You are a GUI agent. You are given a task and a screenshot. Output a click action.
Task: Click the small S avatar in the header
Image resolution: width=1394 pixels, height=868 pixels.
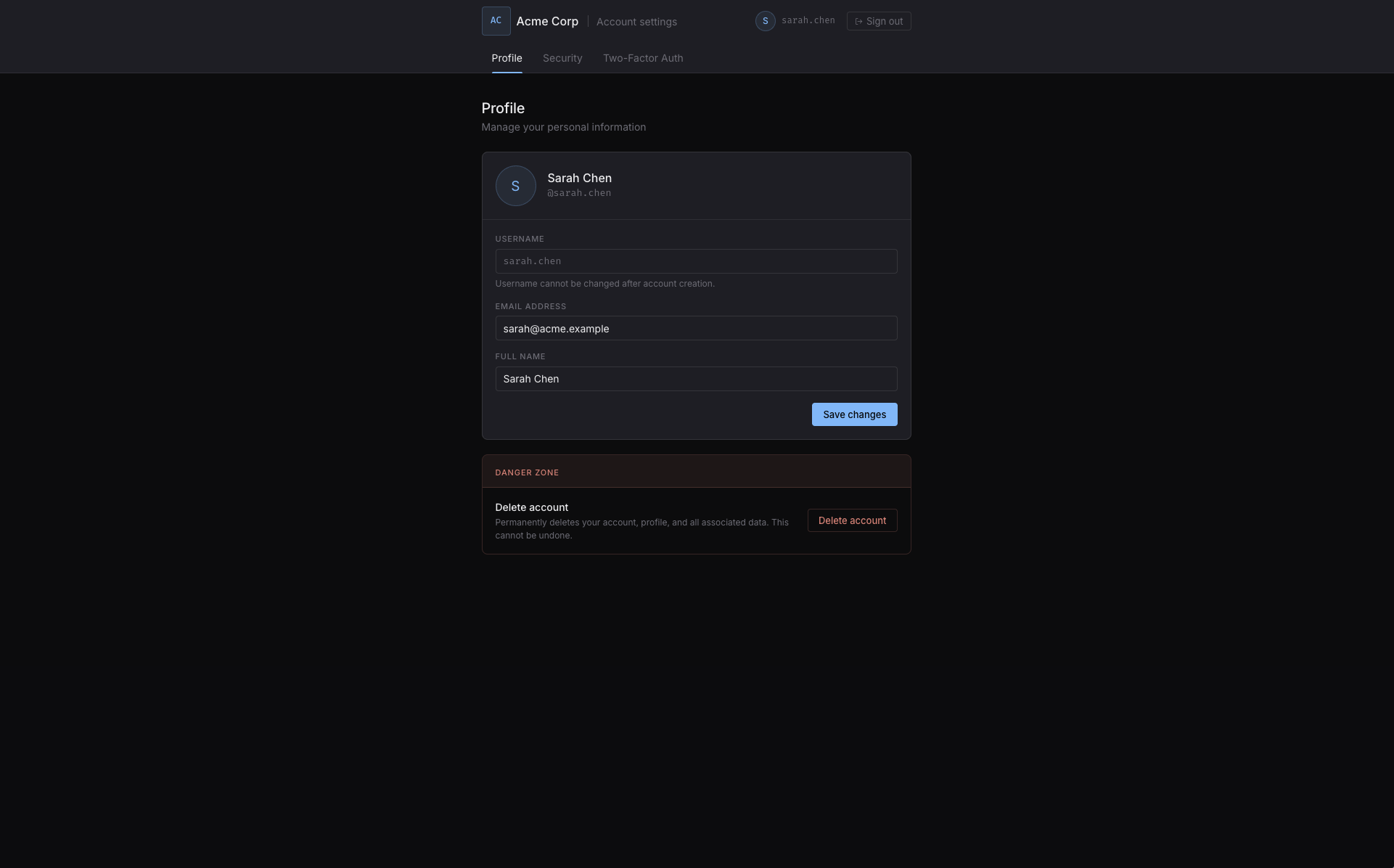click(765, 21)
